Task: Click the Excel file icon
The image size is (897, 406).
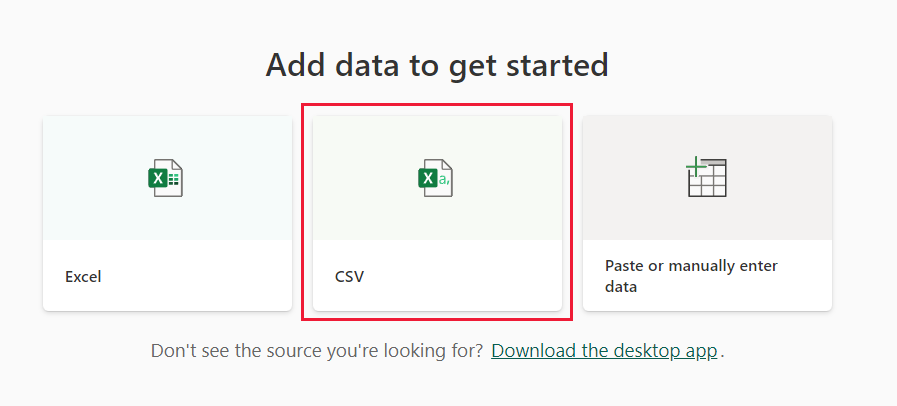Action: click(x=166, y=178)
